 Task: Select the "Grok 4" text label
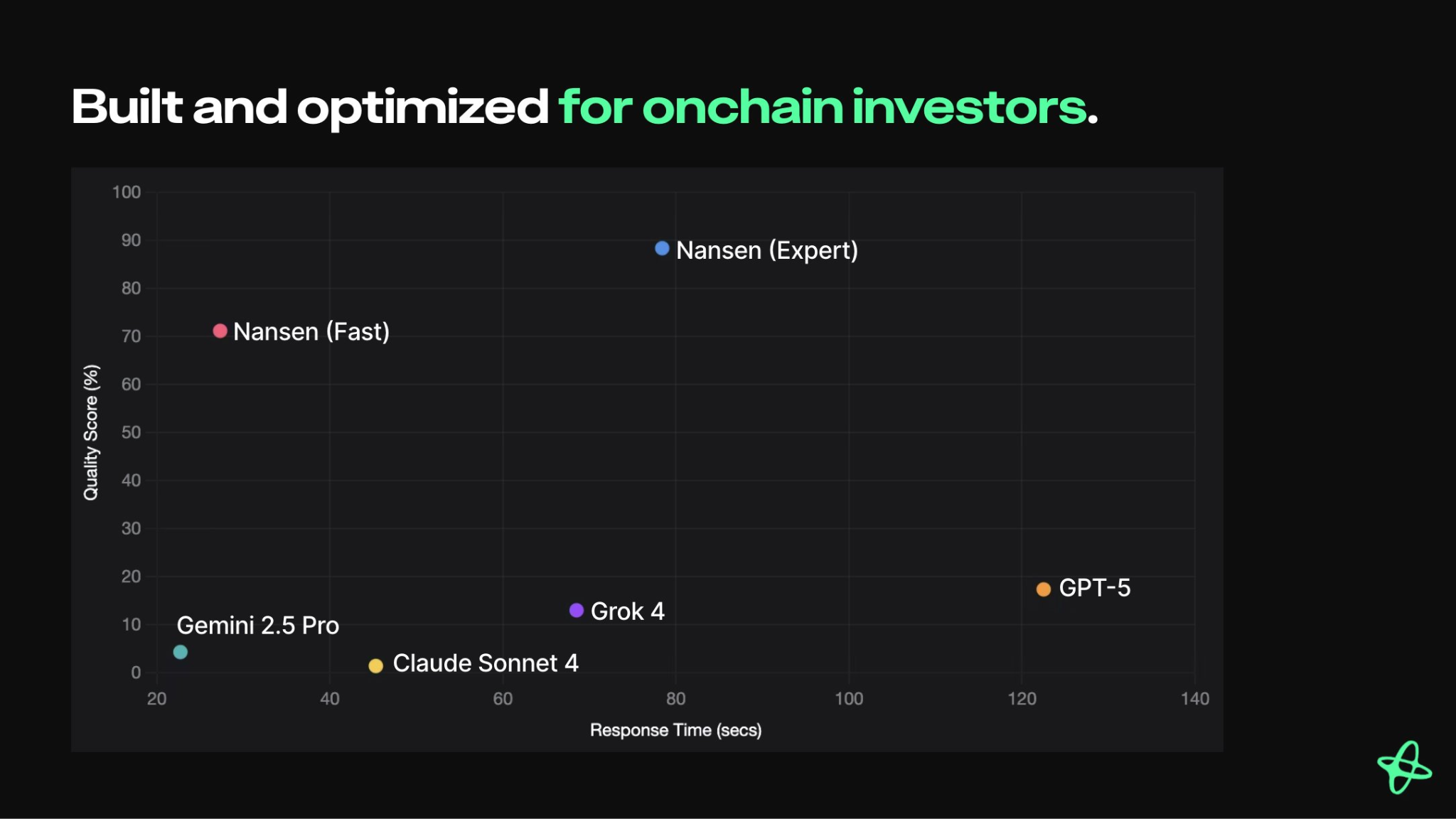click(627, 611)
